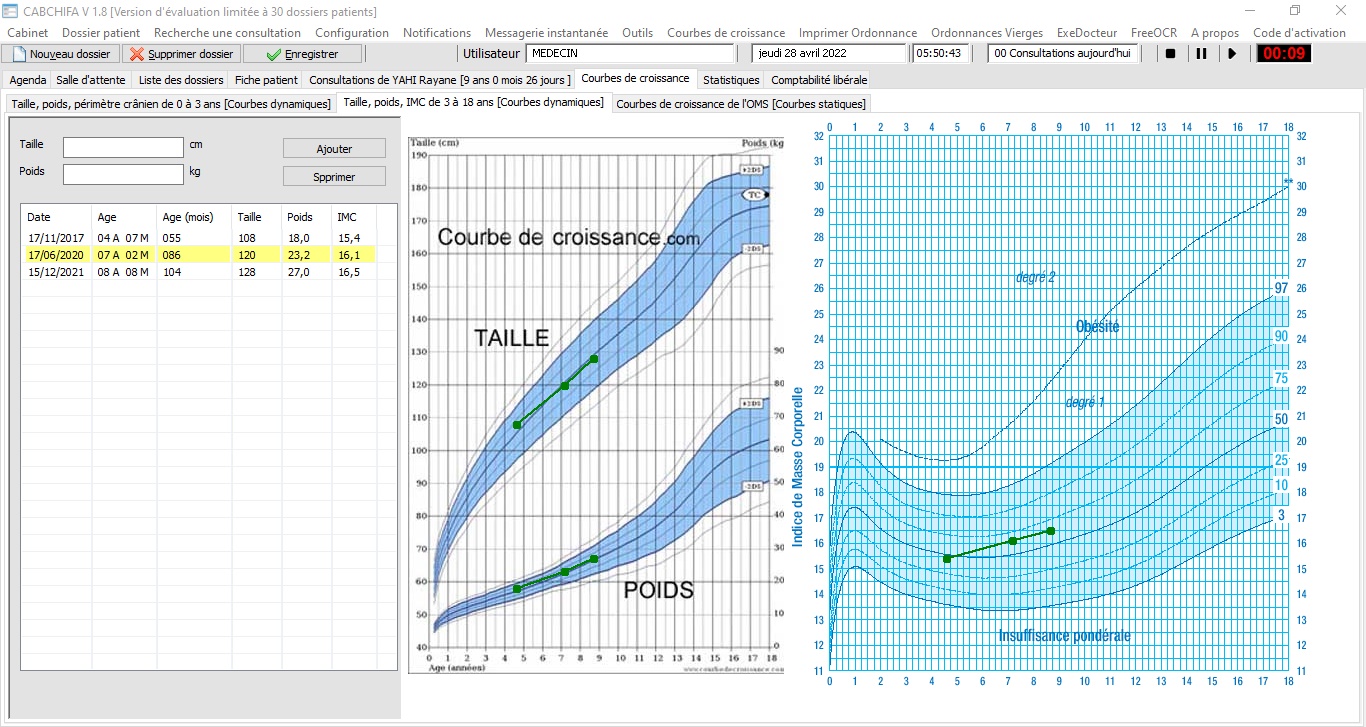Screen dimensions: 1366x727
Task: Open the Configuration menu
Action: 352,33
